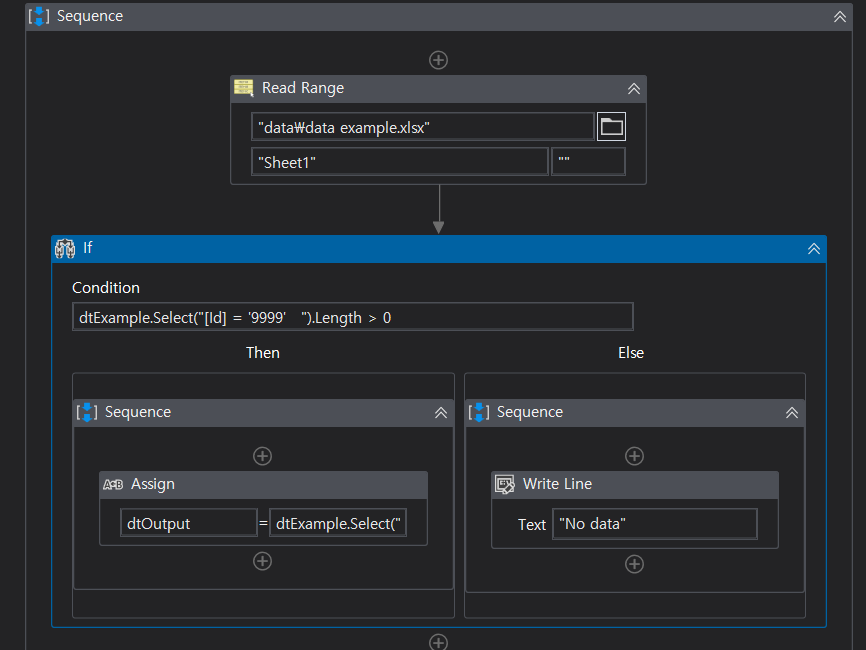Viewport: 866px width, 650px height.
Task: Click the Condition label
Action: (106, 288)
